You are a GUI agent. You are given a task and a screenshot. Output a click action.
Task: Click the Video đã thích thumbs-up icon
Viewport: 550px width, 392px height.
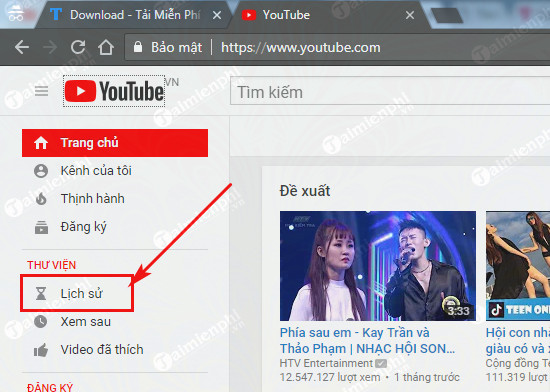41,350
